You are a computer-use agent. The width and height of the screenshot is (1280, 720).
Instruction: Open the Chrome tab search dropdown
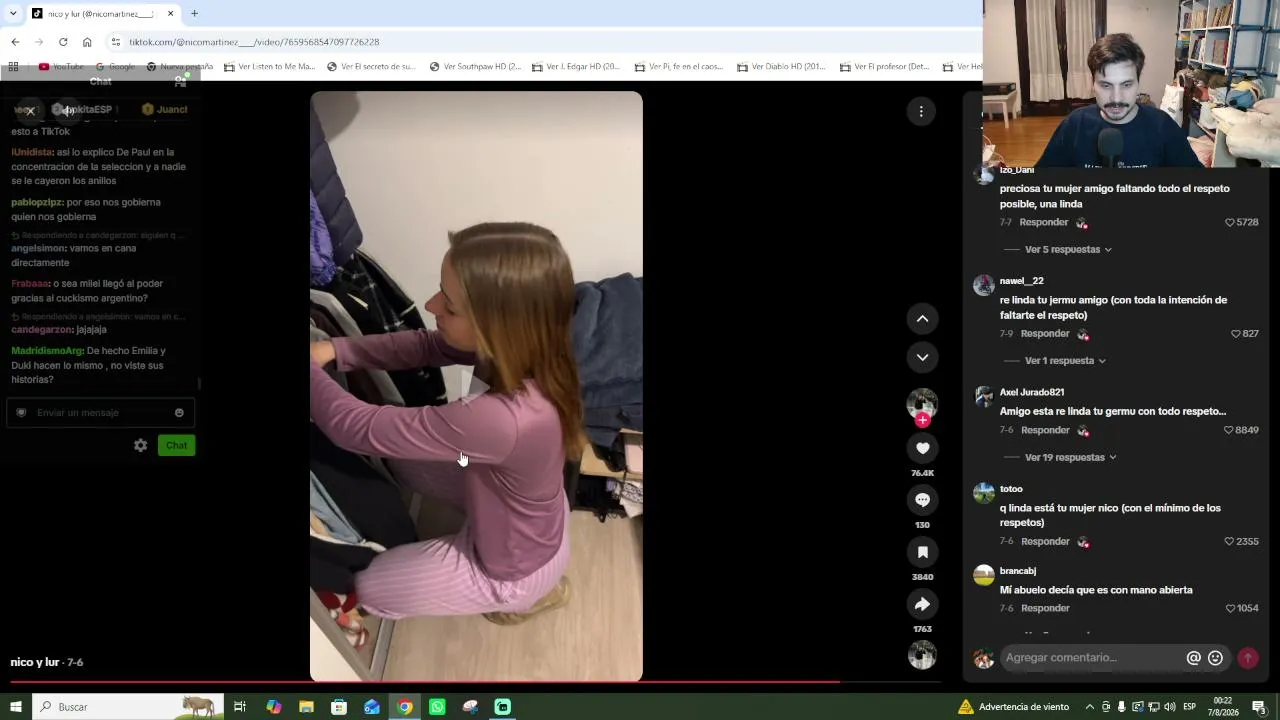pyautogui.click(x=13, y=14)
